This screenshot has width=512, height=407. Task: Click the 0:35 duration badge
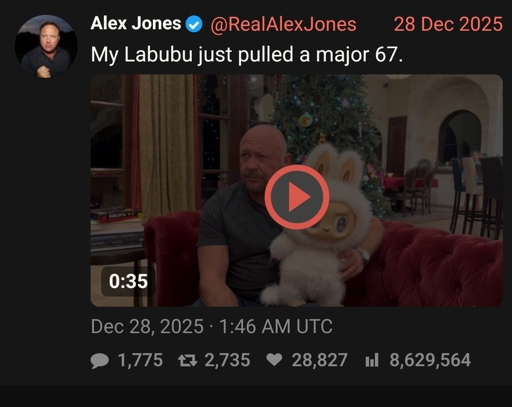(128, 281)
